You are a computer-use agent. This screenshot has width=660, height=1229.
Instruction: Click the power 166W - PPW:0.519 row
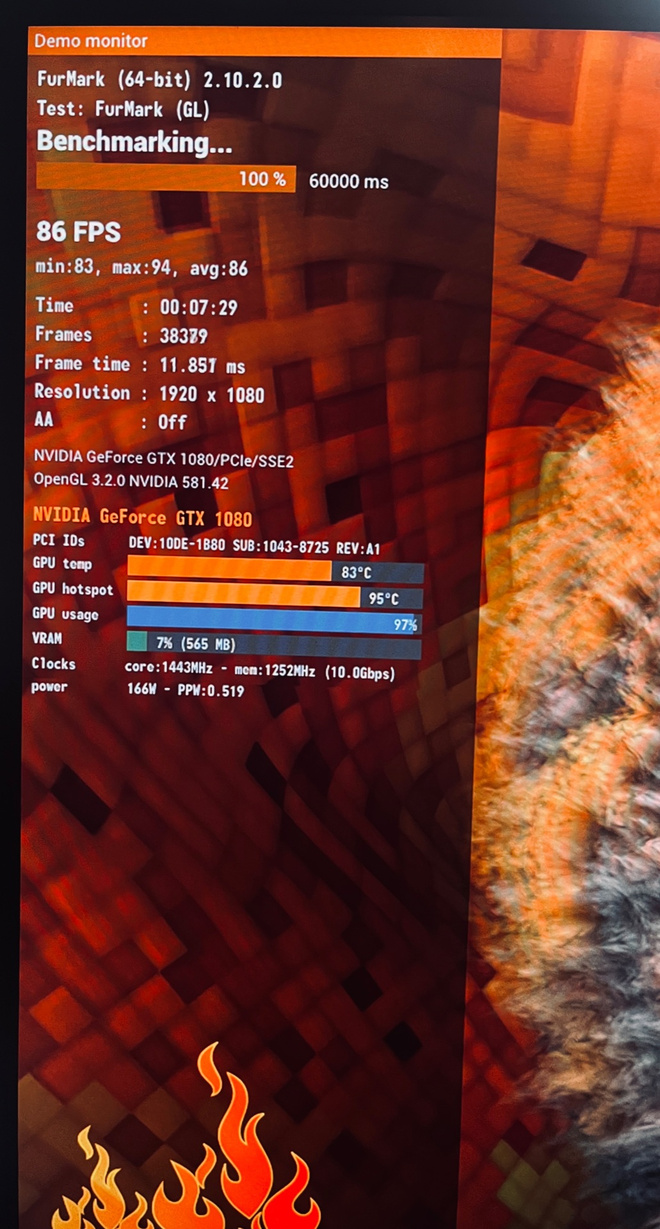tap(138, 689)
